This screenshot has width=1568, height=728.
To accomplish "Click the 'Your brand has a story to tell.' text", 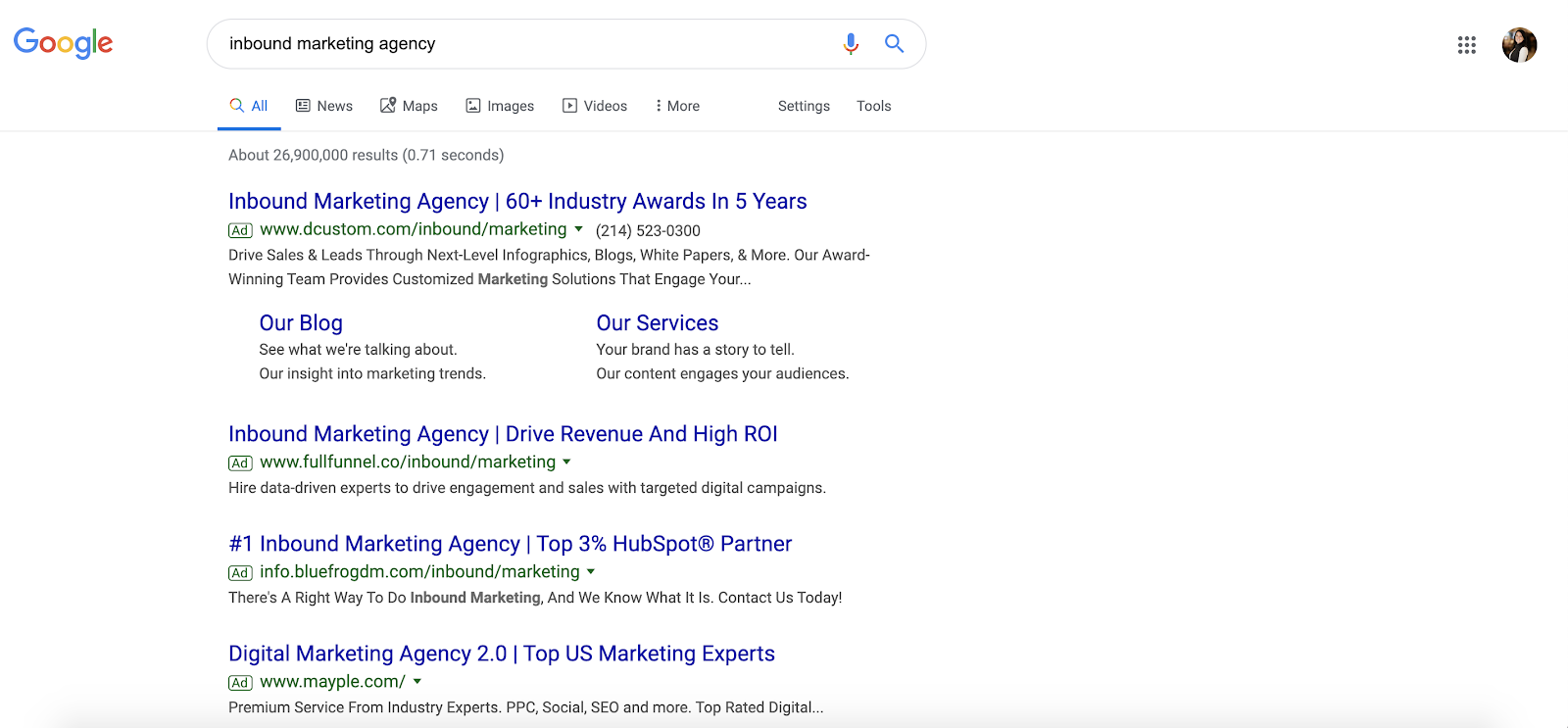I will click(x=695, y=350).
